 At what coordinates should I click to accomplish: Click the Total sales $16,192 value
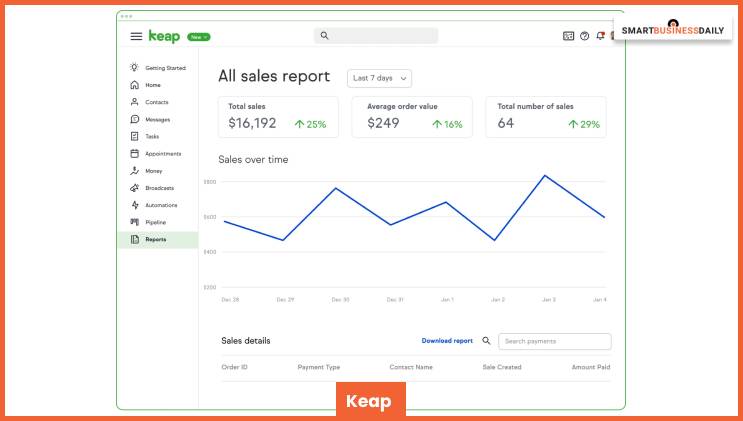click(x=252, y=123)
